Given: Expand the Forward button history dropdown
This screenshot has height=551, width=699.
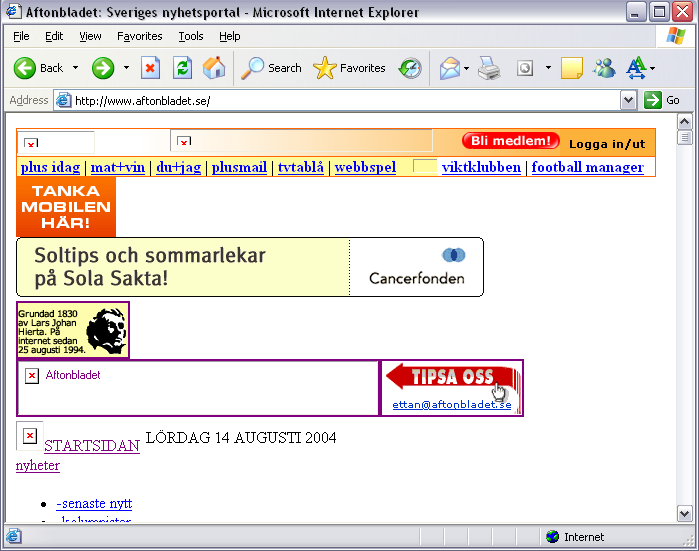Looking at the screenshot, I should 126,68.
